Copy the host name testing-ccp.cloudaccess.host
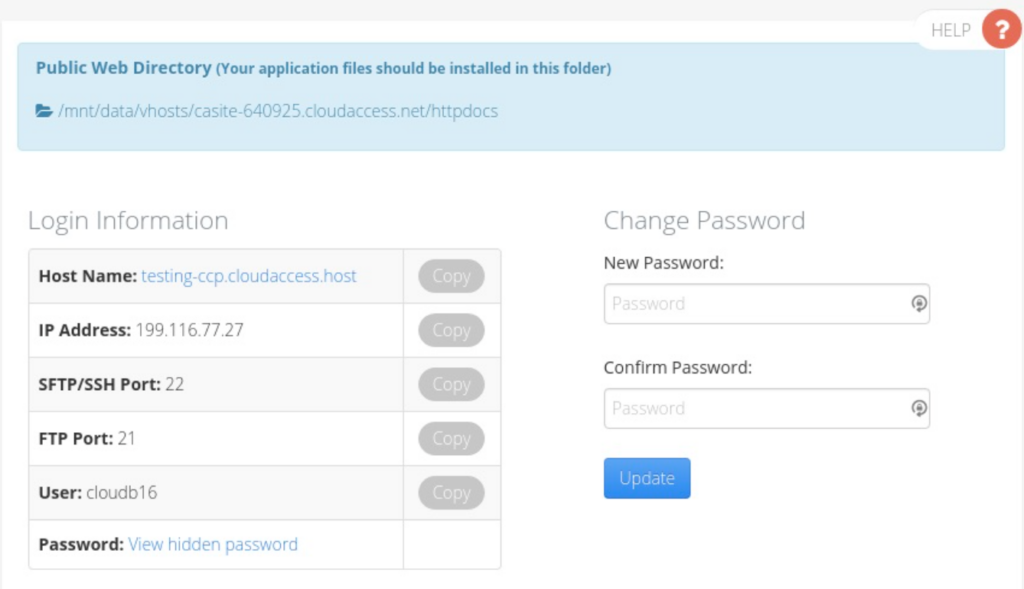This screenshot has width=1024, height=589. (450, 276)
